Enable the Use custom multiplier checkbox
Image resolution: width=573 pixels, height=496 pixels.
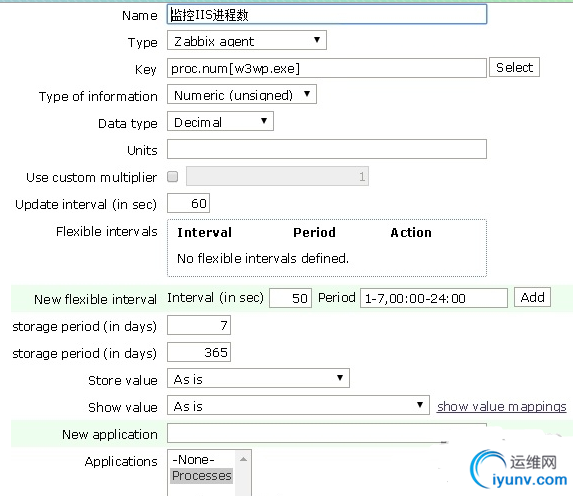tap(172, 177)
